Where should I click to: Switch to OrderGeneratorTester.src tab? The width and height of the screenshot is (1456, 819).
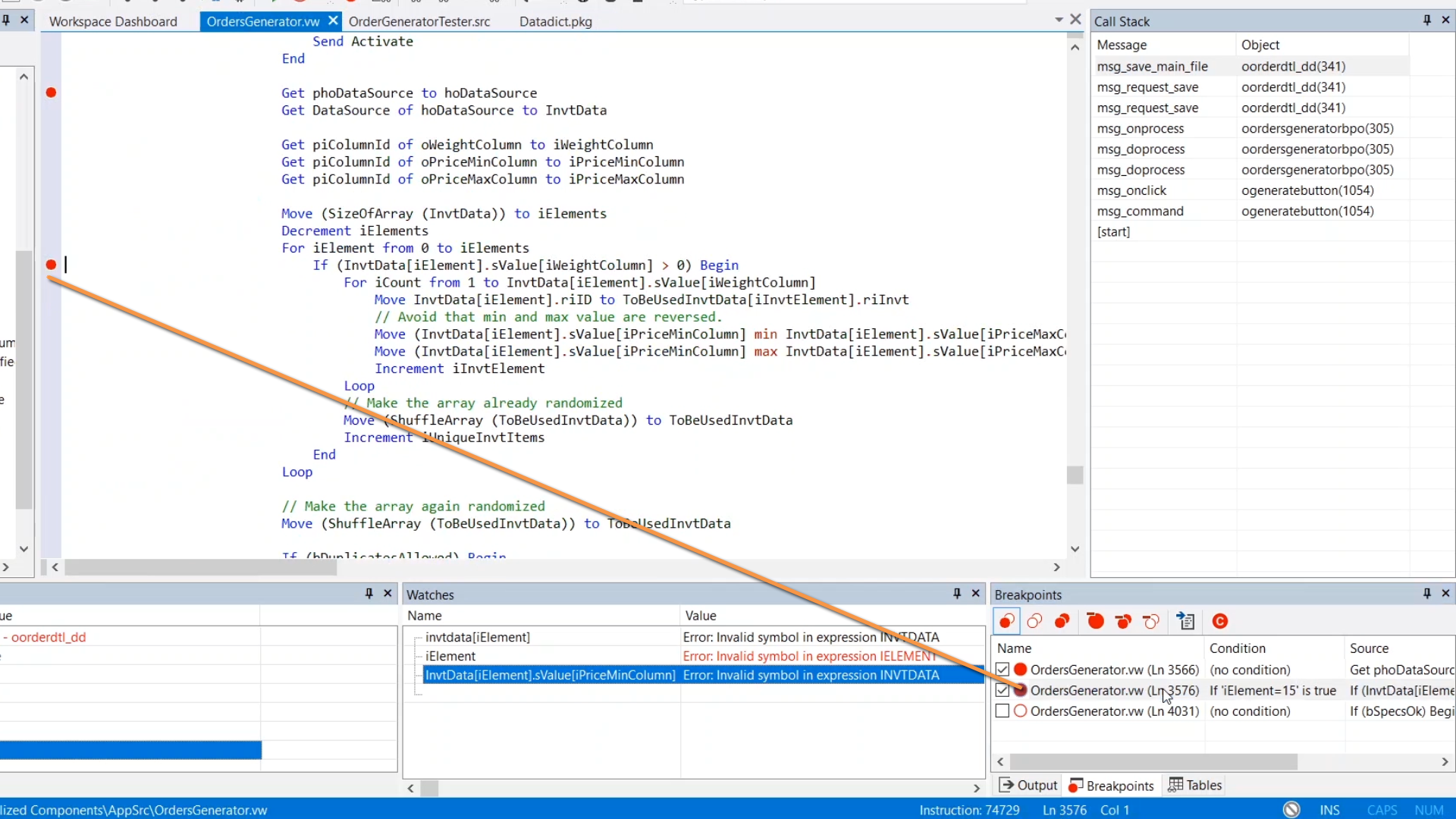pos(419,21)
